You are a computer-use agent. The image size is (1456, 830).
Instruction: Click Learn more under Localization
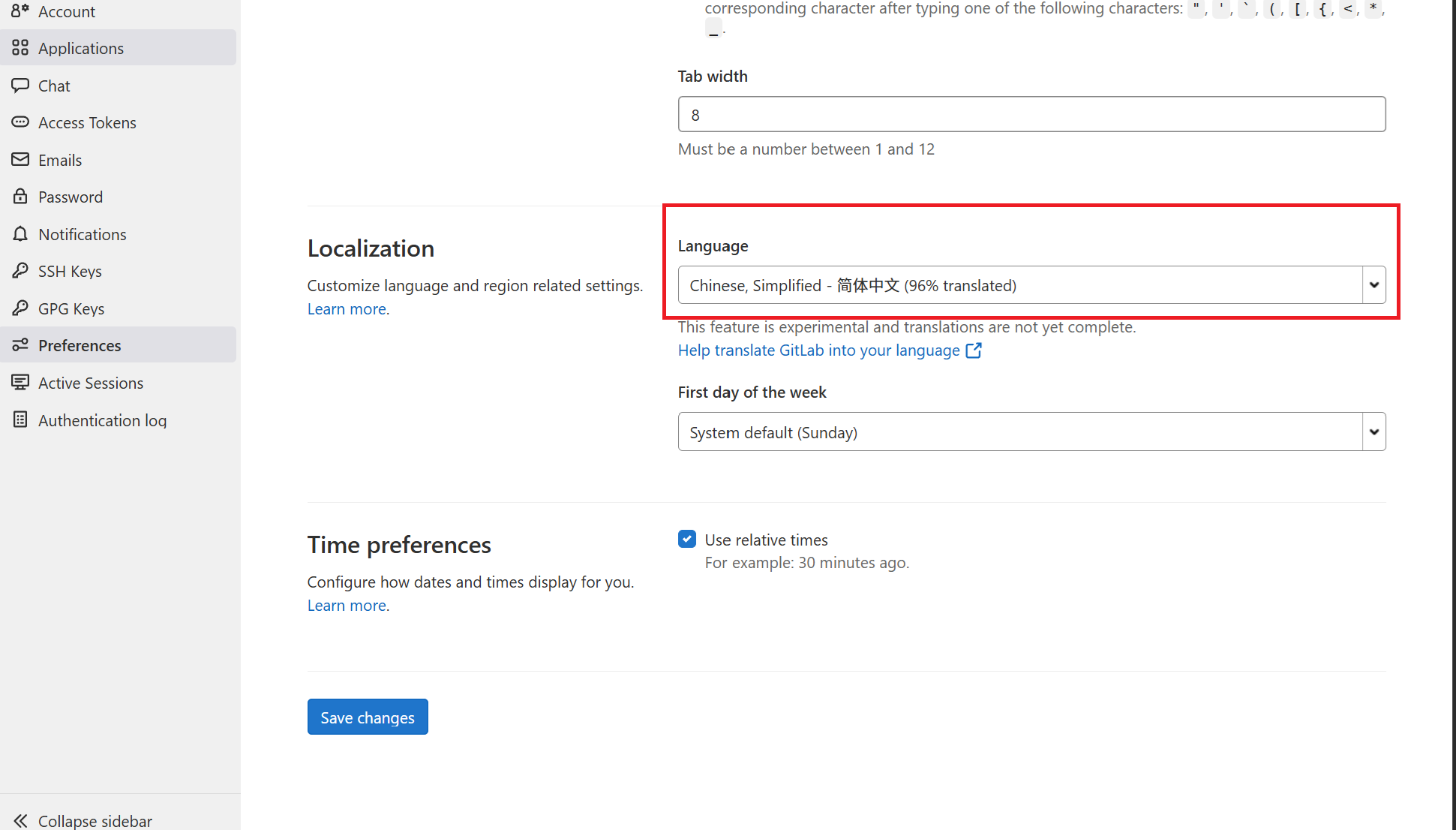point(347,309)
